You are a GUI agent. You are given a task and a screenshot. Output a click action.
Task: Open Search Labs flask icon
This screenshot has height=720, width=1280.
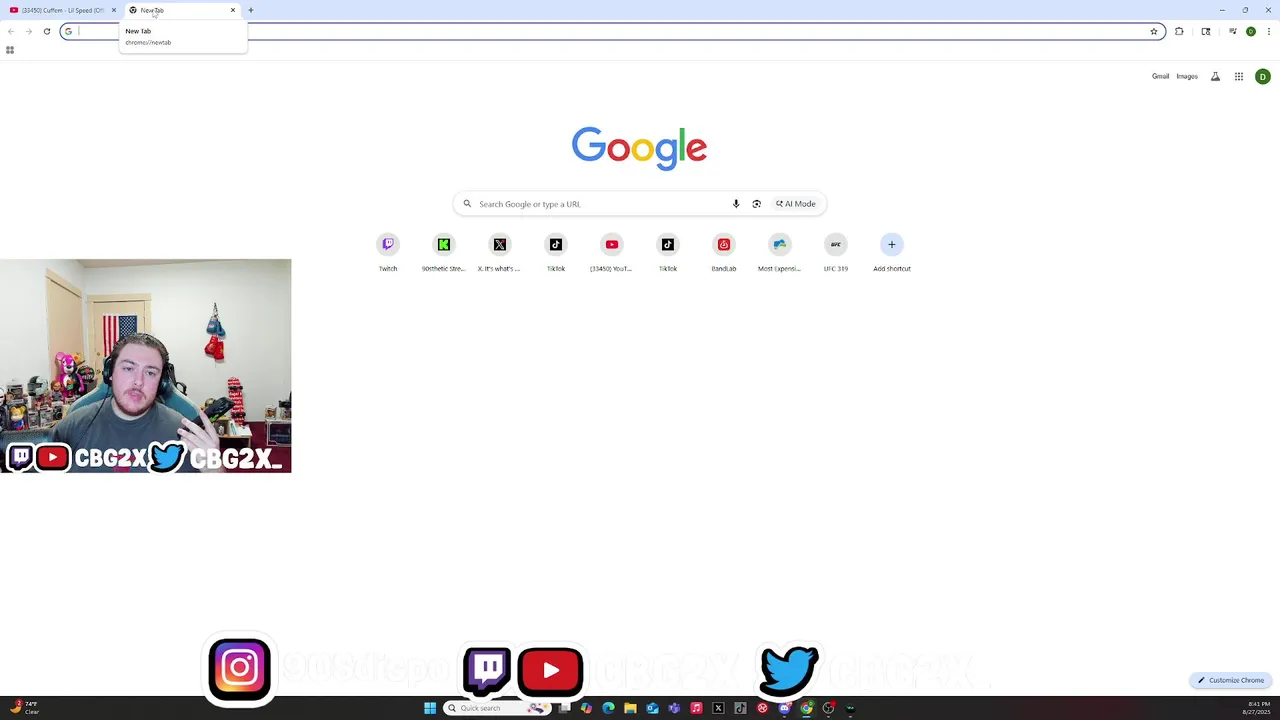[x=1215, y=76]
